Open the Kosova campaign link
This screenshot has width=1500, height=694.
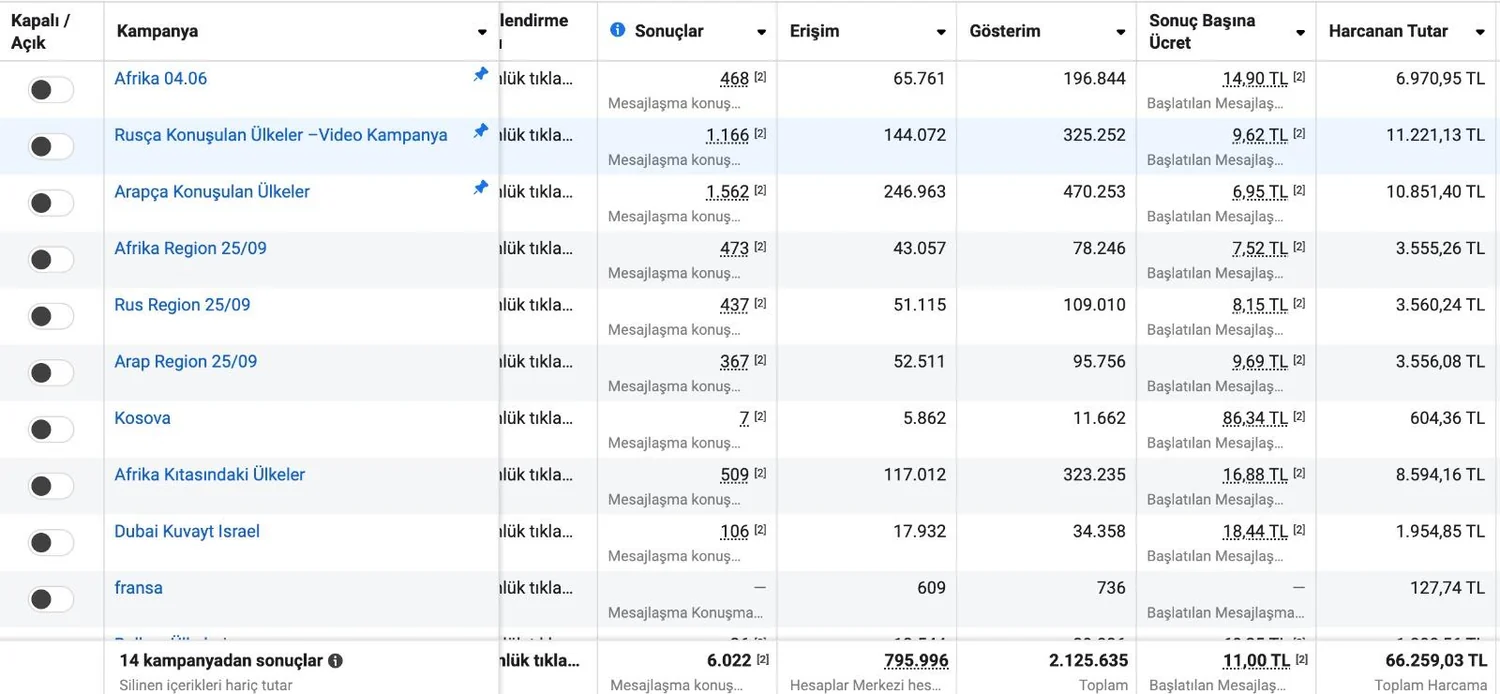[x=142, y=418]
